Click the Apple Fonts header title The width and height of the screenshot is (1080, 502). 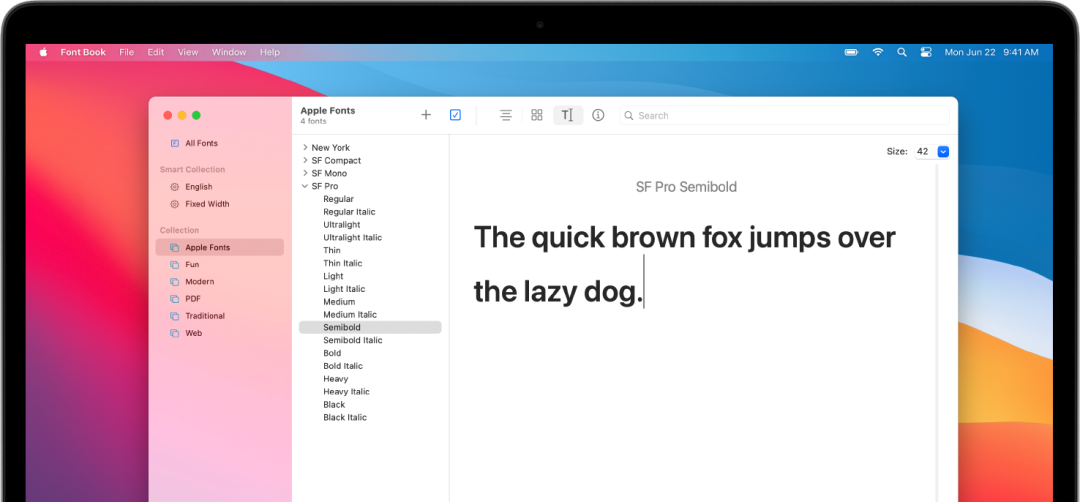[x=328, y=110]
